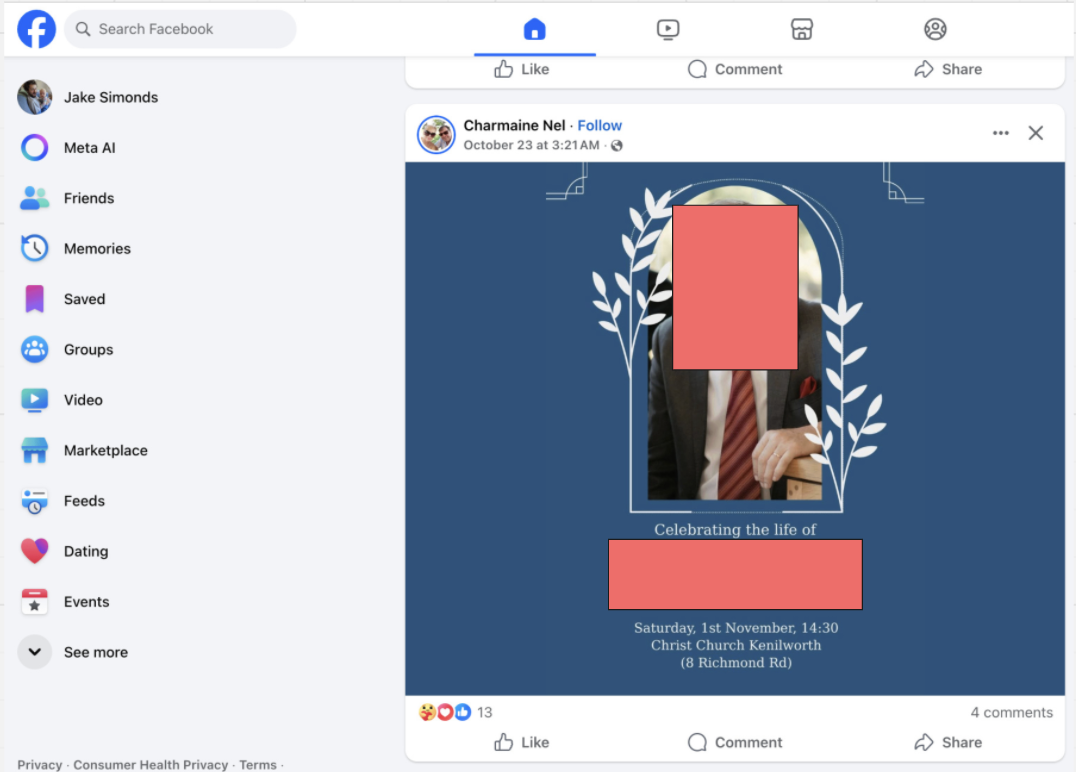Open Saved bookmark icon in sidebar
The height and width of the screenshot is (772, 1076).
click(x=35, y=299)
